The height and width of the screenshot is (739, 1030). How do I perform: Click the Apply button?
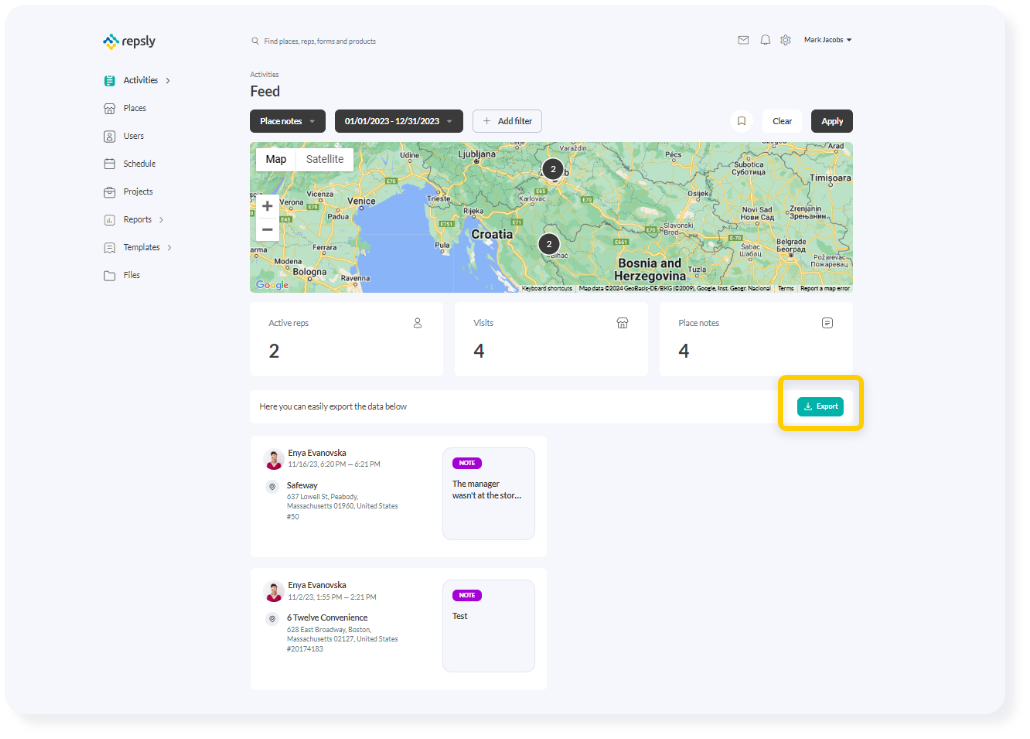832,121
